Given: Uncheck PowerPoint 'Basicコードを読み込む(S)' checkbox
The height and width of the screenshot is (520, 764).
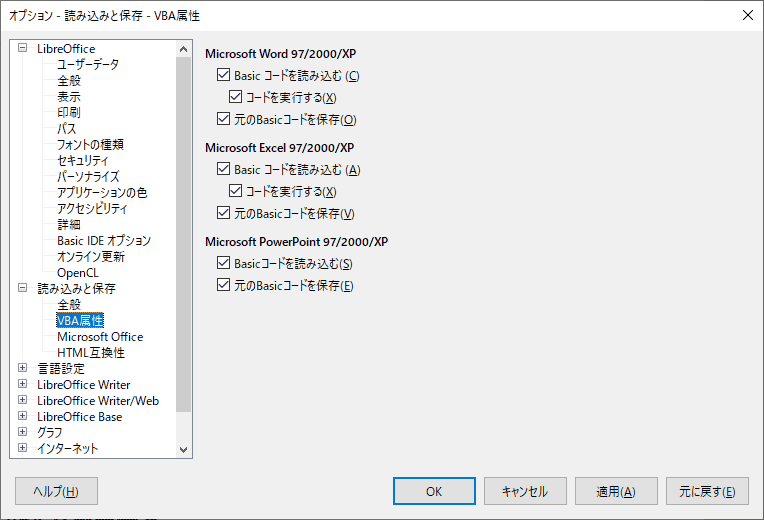Looking at the screenshot, I should 223,263.
